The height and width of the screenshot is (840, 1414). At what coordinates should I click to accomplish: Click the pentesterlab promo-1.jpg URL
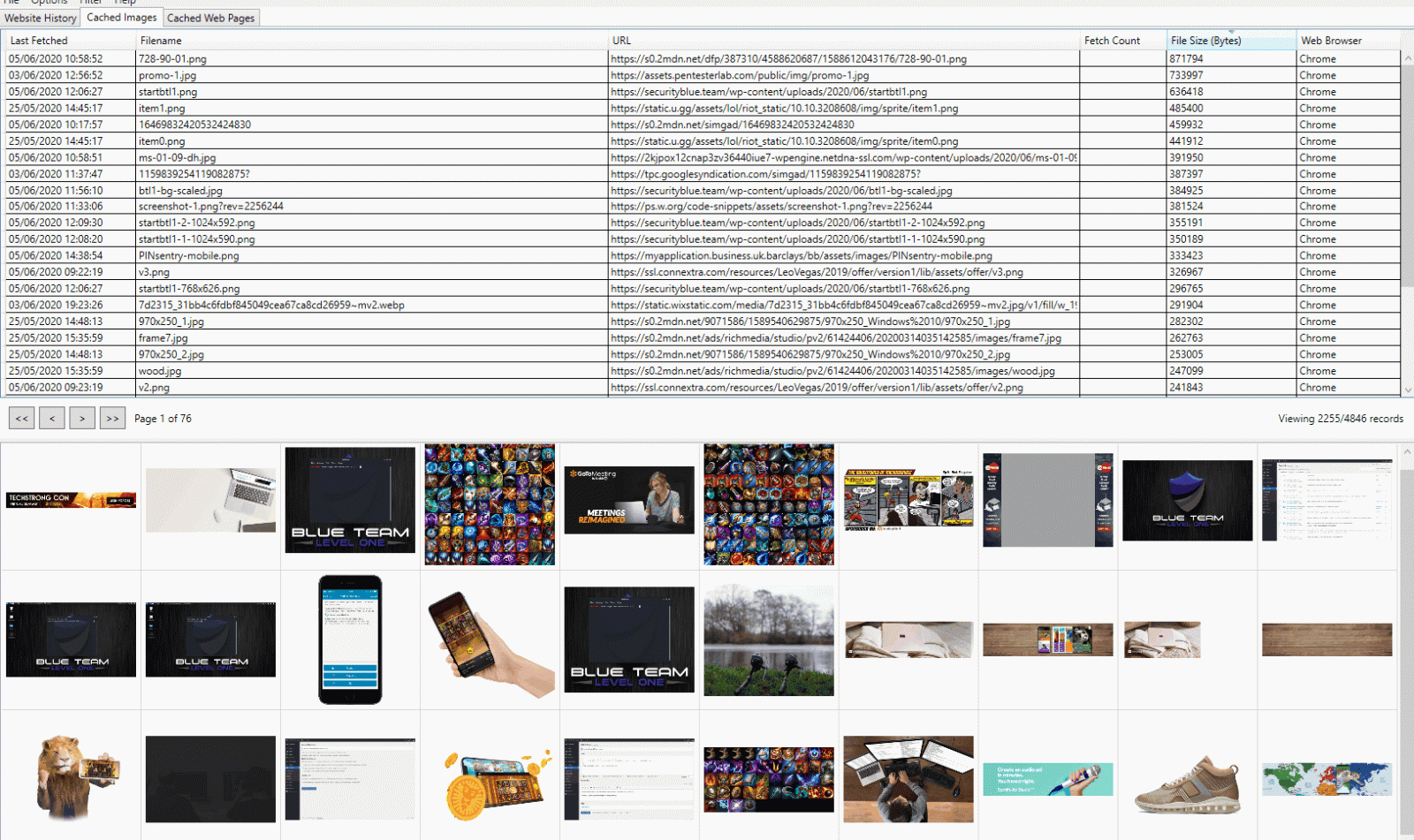[740, 76]
